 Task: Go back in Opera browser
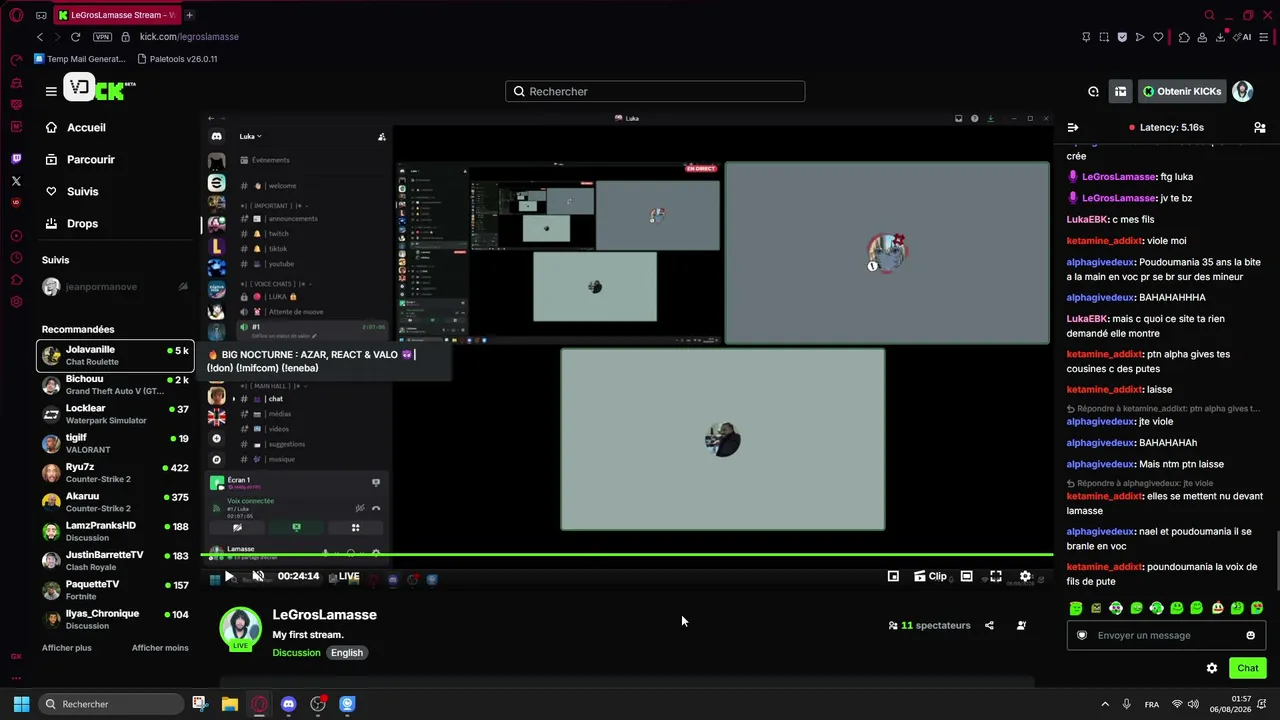click(x=40, y=37)
